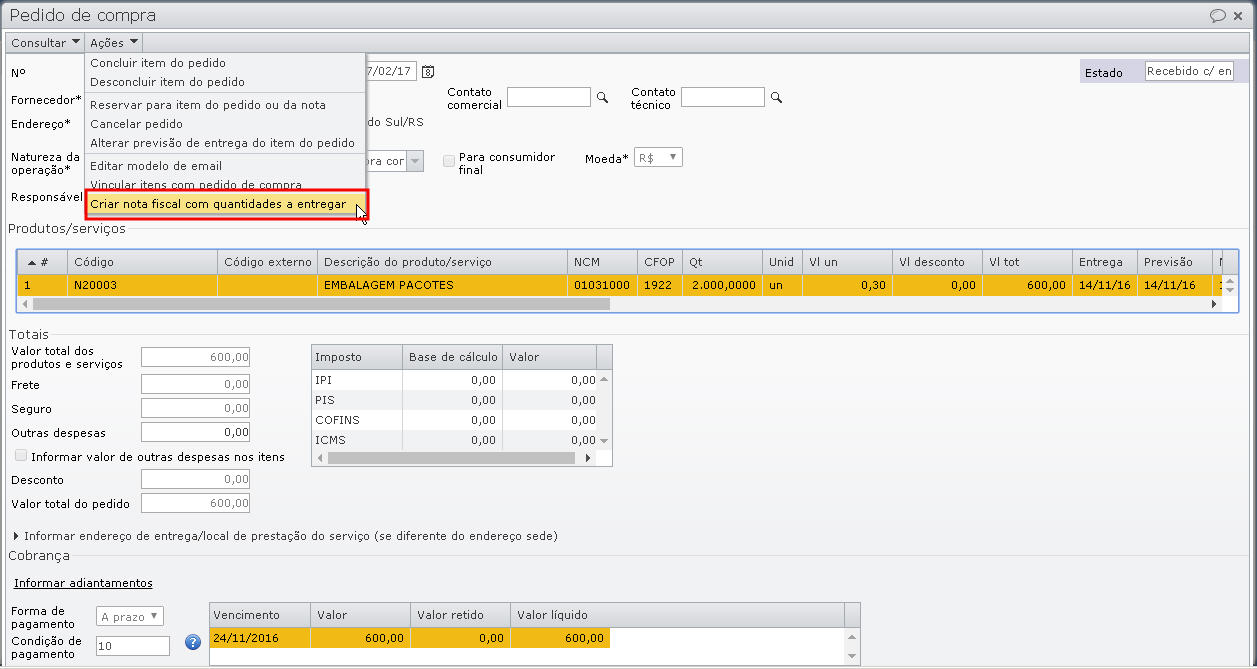Screen dimensions: 1257x669
Task: Click the Informar adiantamentos link
Action: click(x=83, y=583)
